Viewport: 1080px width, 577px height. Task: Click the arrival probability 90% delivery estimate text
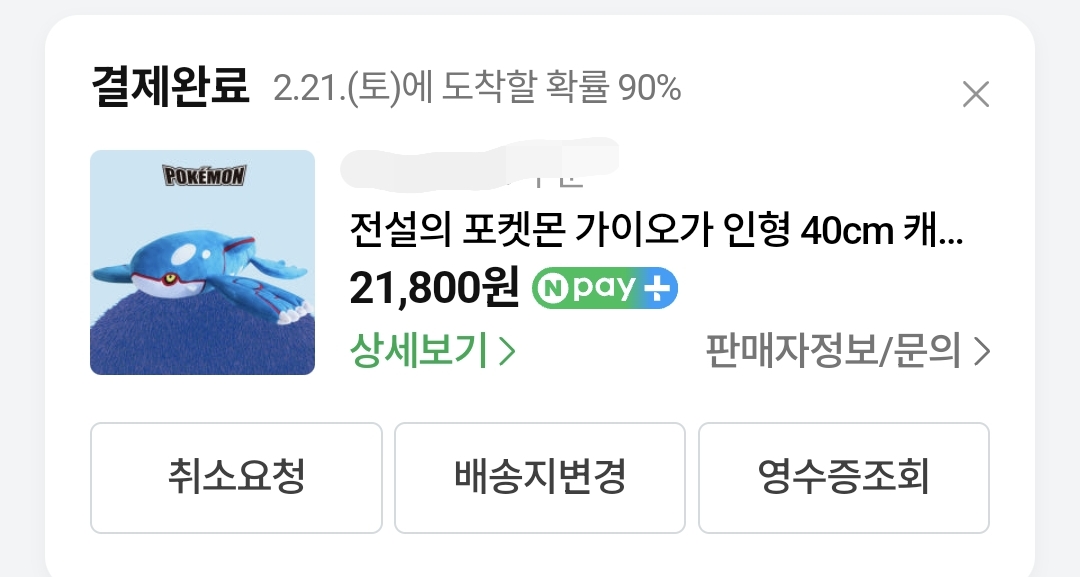coord(477,89)
